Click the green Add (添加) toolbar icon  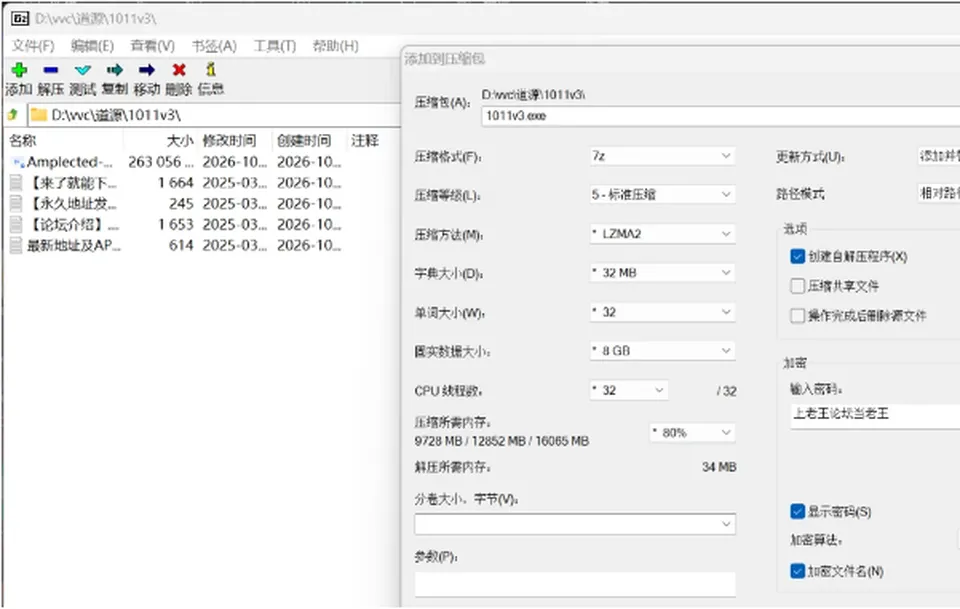click(x=19, y=70)
